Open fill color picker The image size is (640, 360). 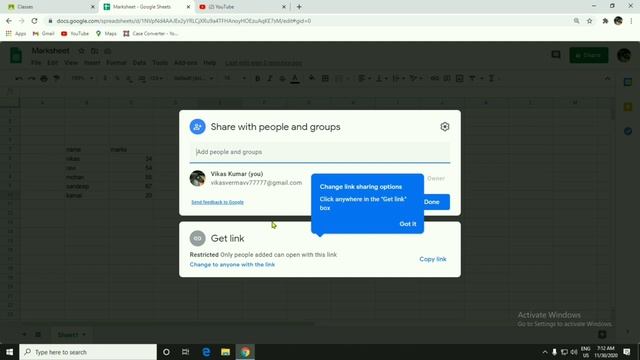tap(311, 78)
